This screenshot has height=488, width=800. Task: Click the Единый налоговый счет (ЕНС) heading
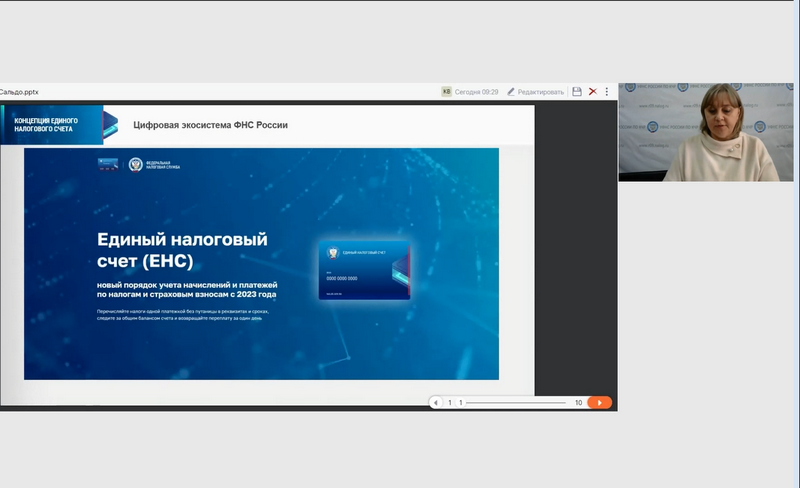(x=182, y=250)
